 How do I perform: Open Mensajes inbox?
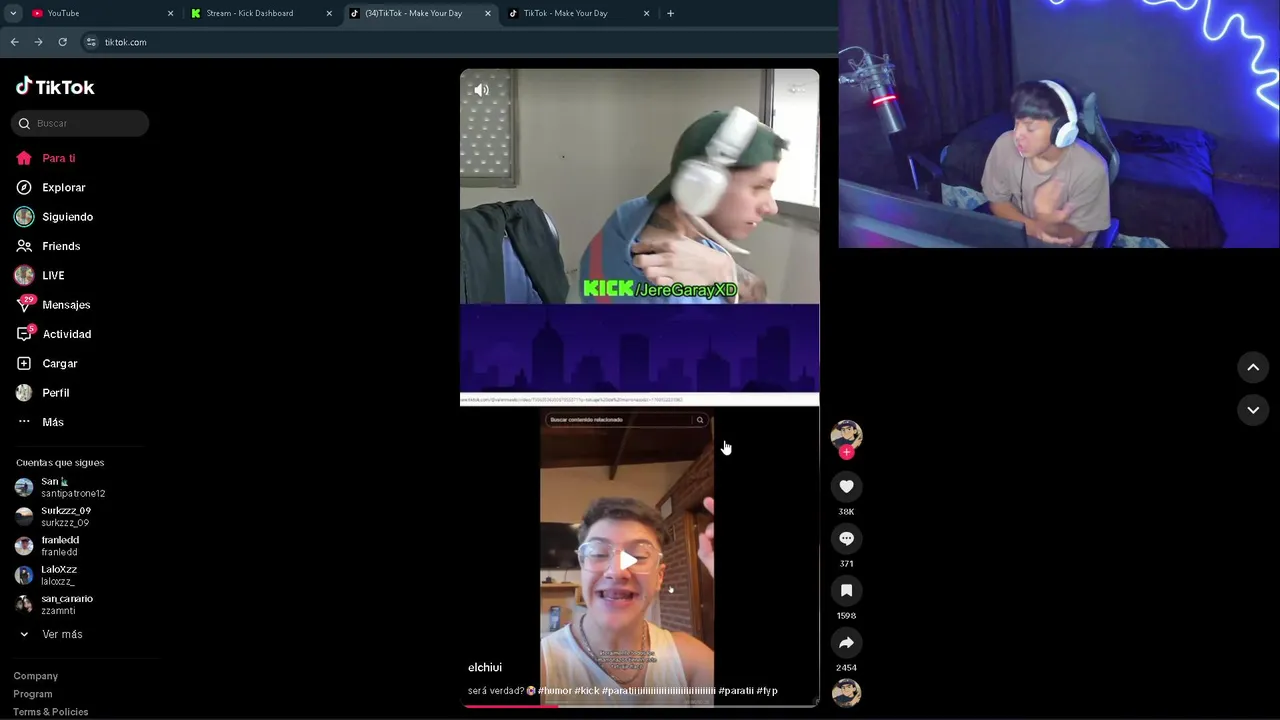66,305
